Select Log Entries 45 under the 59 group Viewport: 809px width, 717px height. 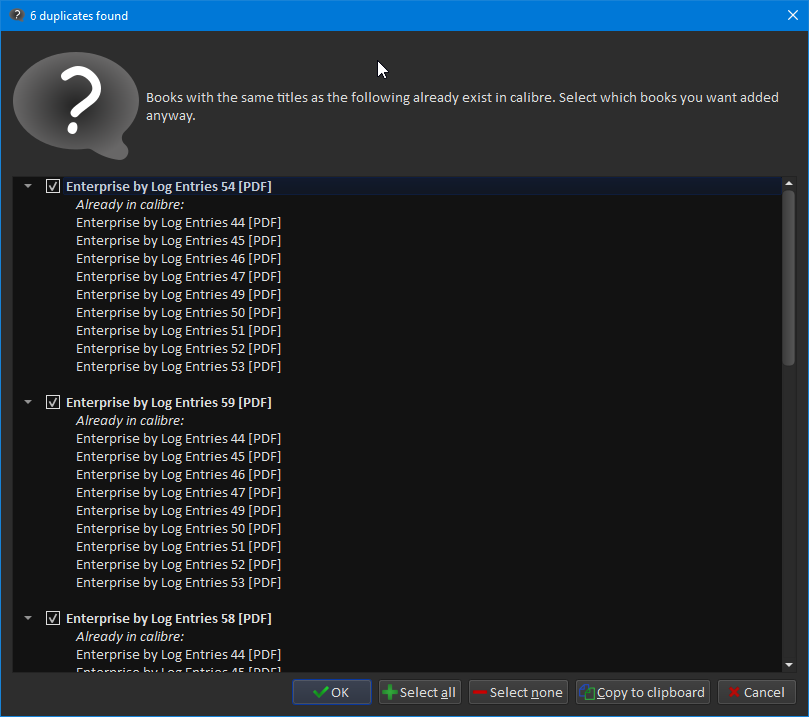(179, 457)
